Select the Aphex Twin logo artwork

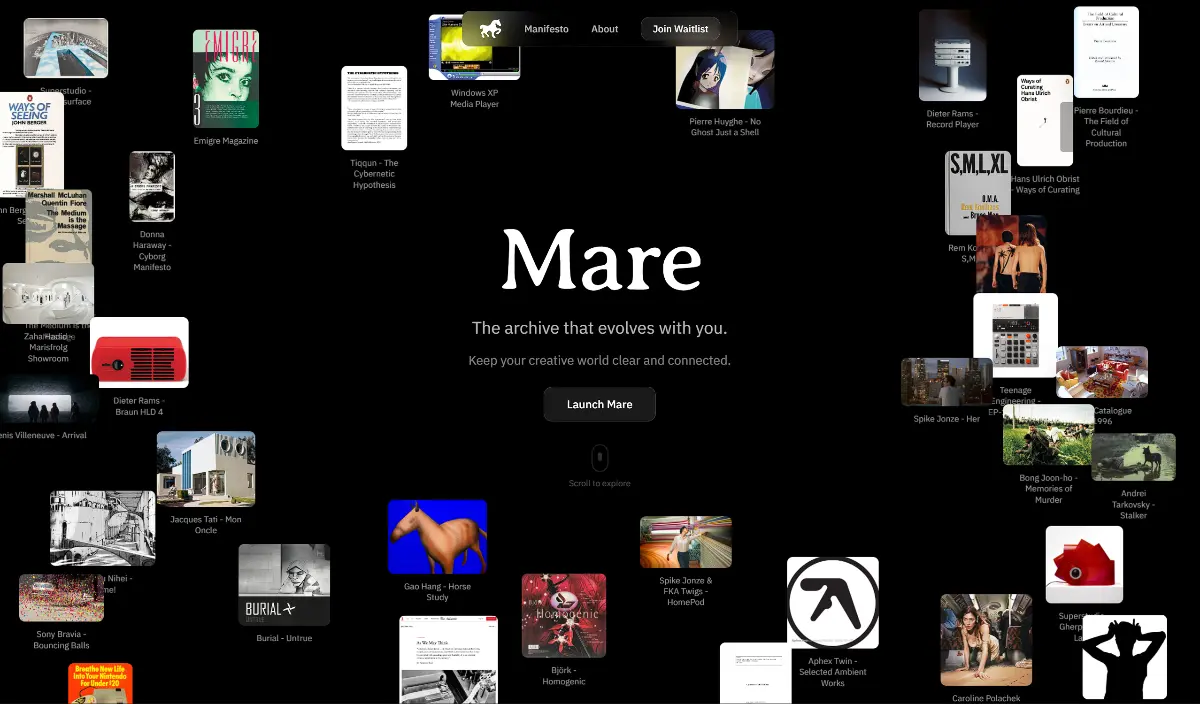click(832, 602)
